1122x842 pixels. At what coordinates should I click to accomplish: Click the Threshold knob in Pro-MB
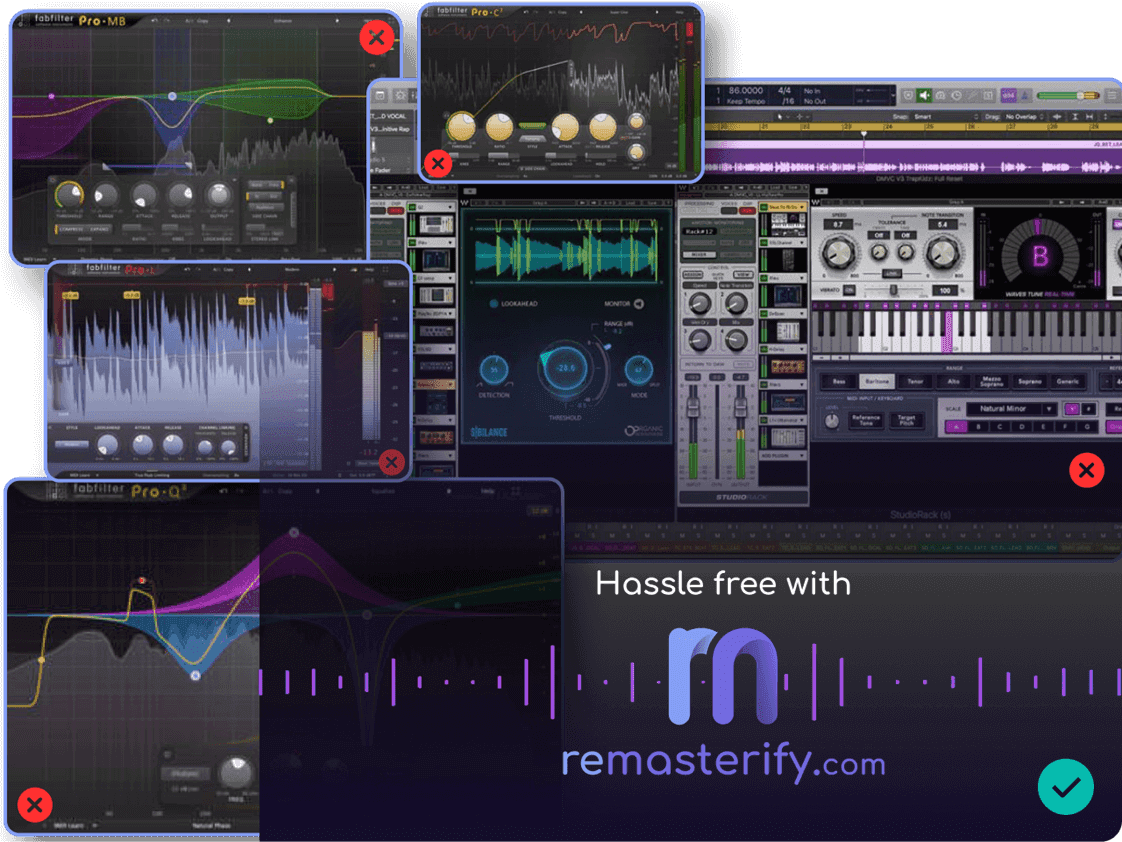[x=69, y=194]
